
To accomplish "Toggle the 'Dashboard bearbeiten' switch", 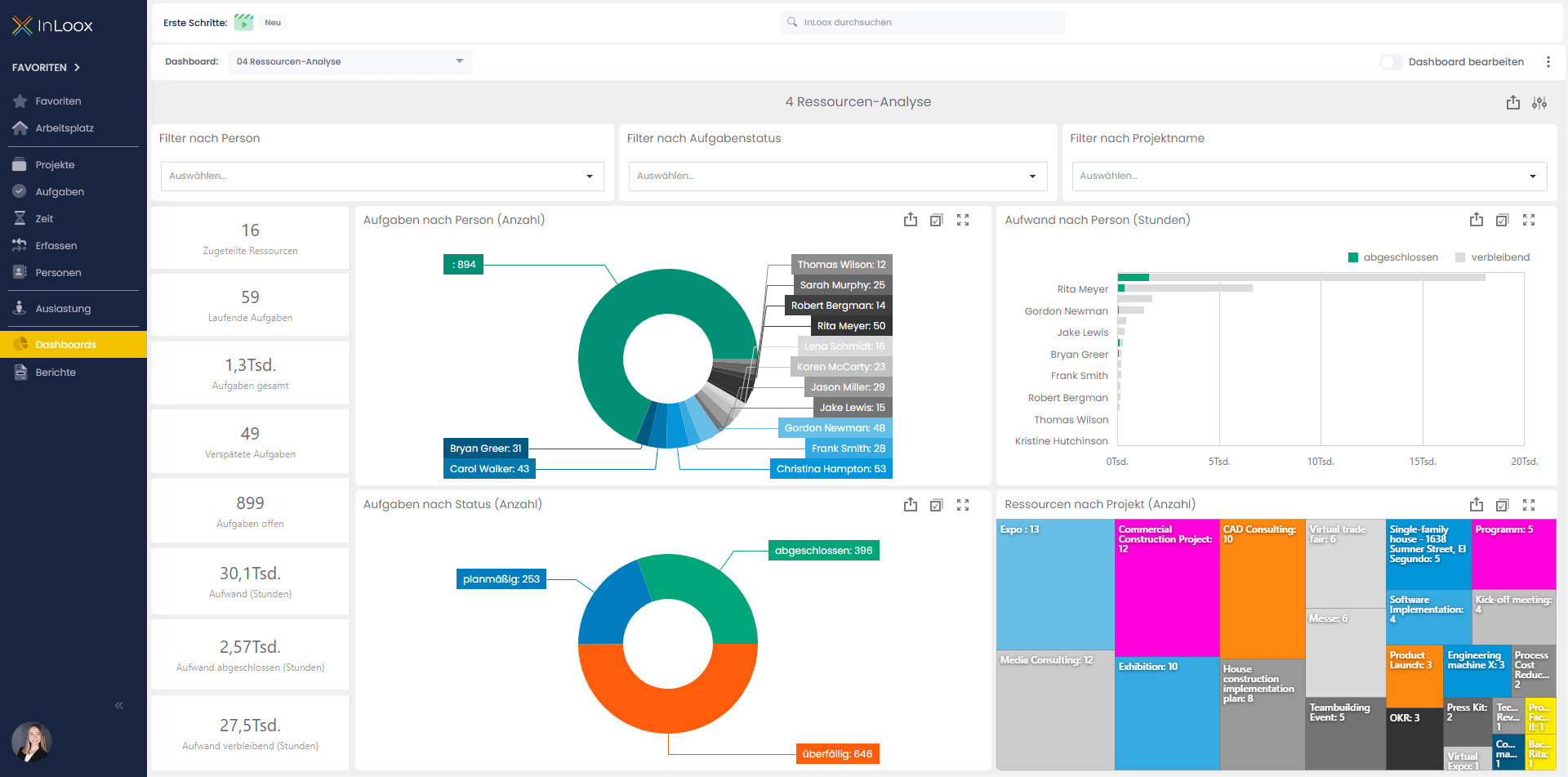I will pyautogui.click(x=1391, y=61).
